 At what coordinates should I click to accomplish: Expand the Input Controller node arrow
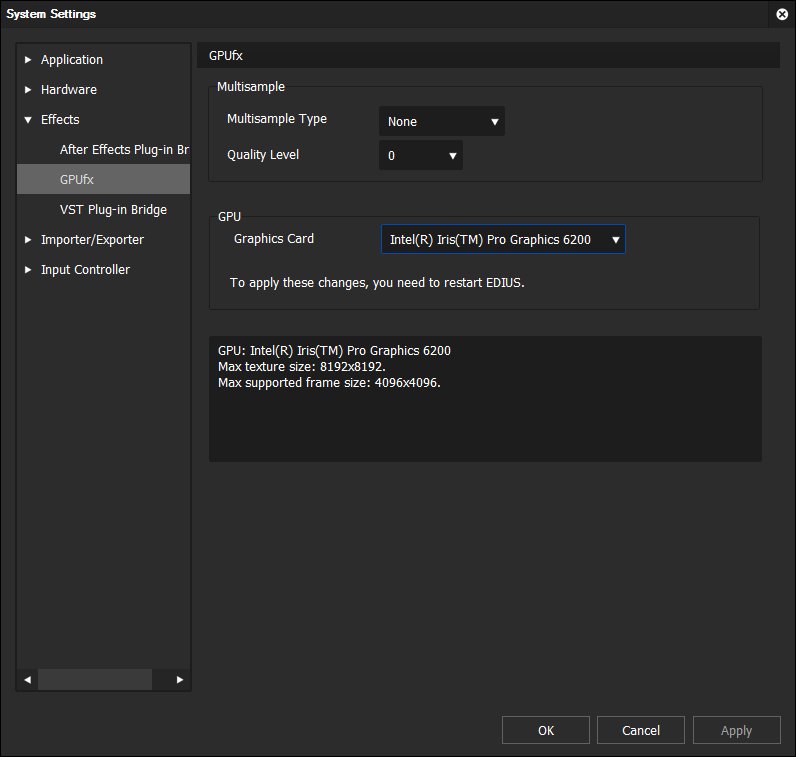coord(28,270)
